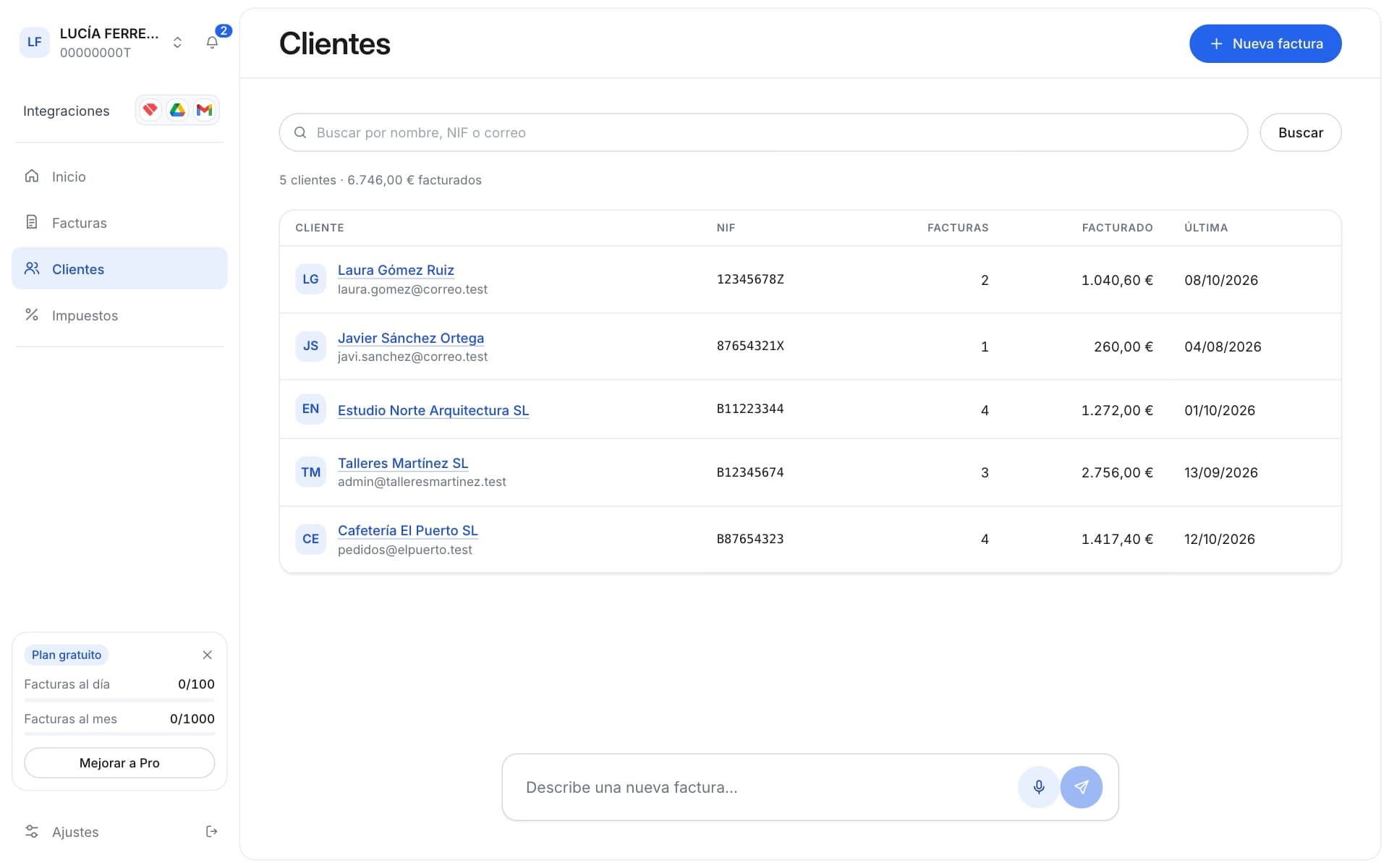This screenshot has height=868, width=1389.
Task: Open the red diamond integration icon
Action: coord(150,110)
